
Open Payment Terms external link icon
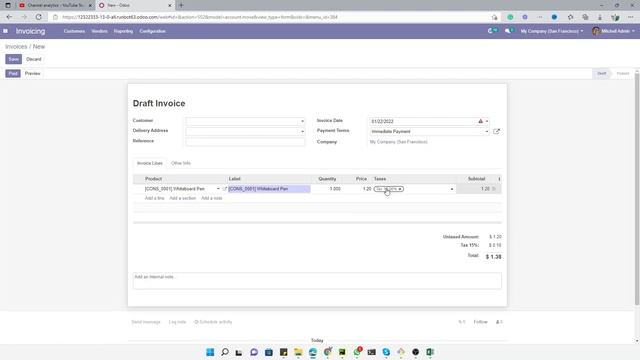(x=496, y=131)
